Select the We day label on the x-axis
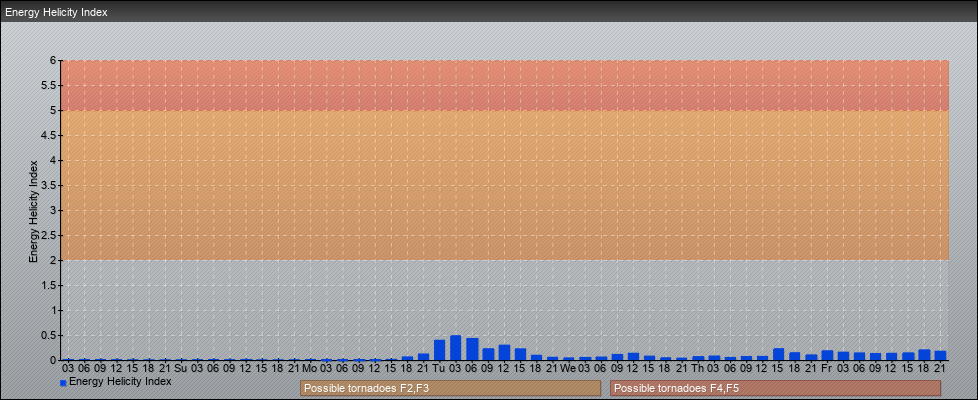Viewport: 978px width, 400px height. pyautogui.click(x=568, y=368)
